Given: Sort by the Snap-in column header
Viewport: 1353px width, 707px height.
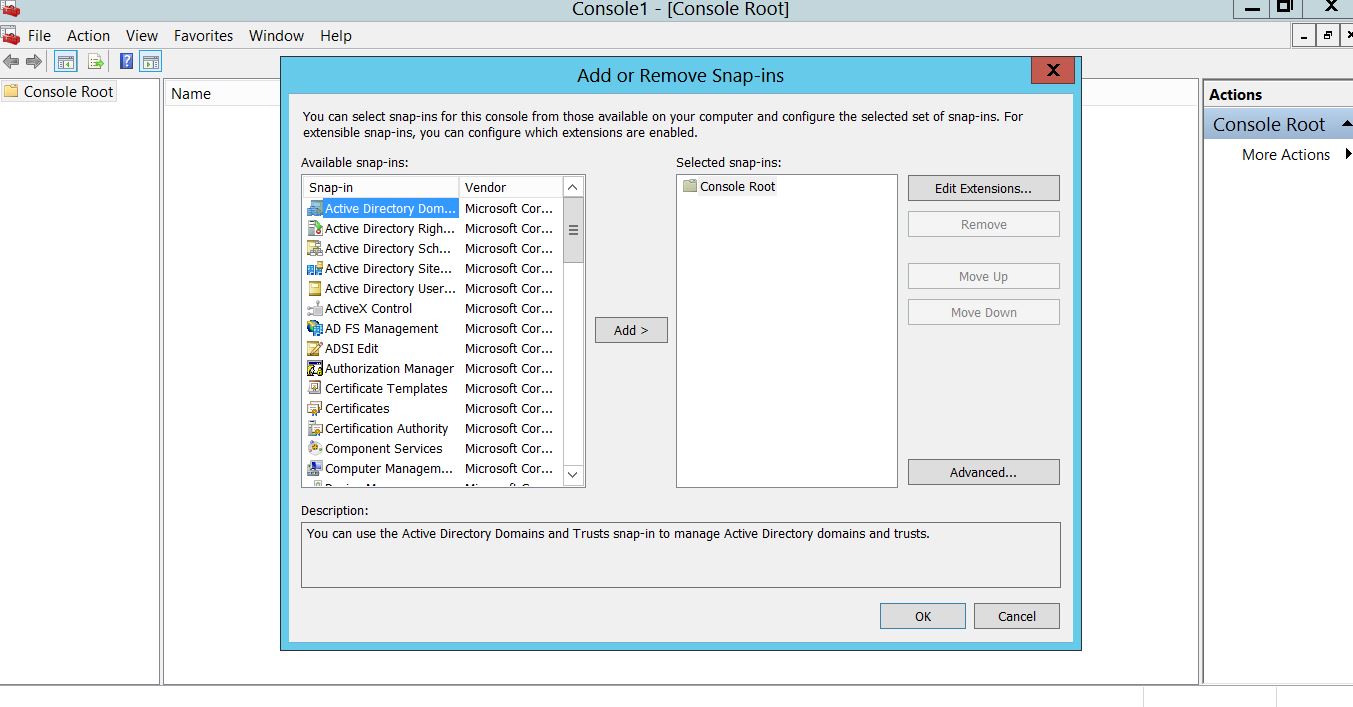Looking at the screenshot, I should [x=381, y=187].
